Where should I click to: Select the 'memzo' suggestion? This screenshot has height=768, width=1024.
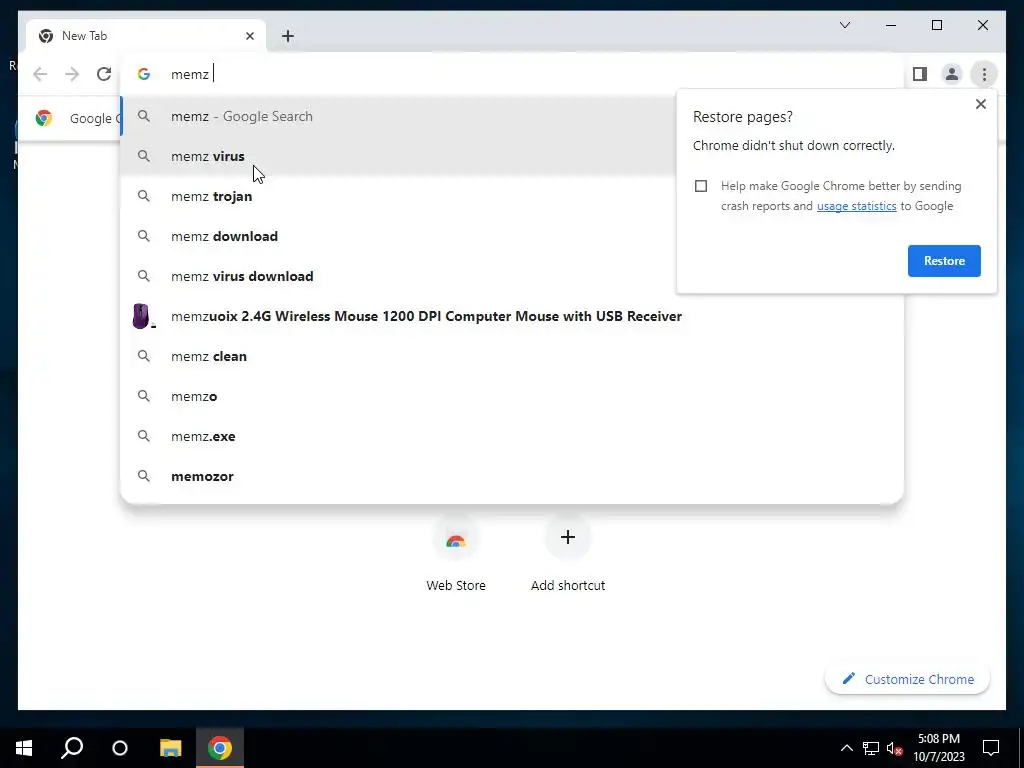[x=512, y=396]
